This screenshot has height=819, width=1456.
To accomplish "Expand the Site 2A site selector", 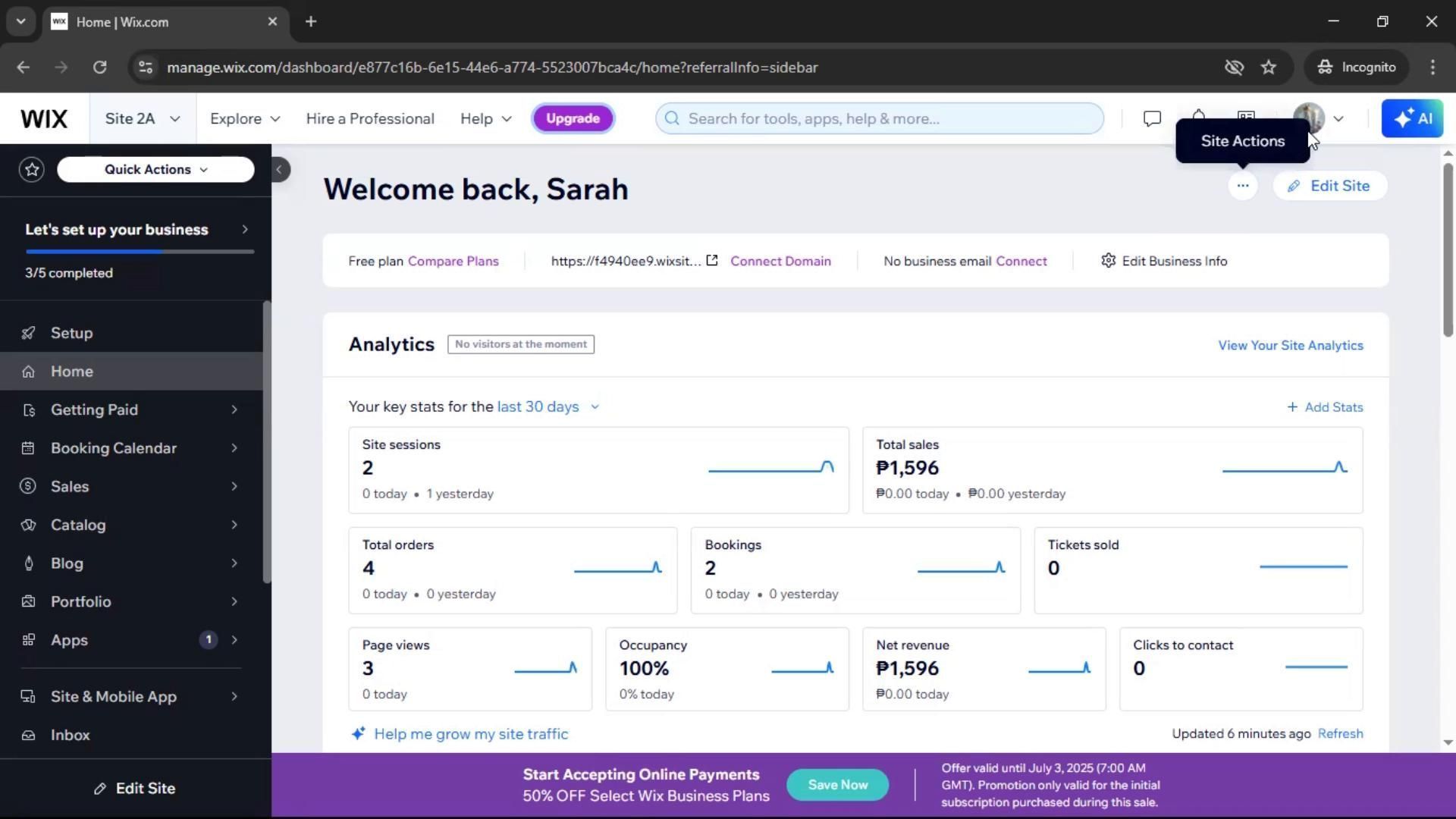I will (x=143, y=118).
